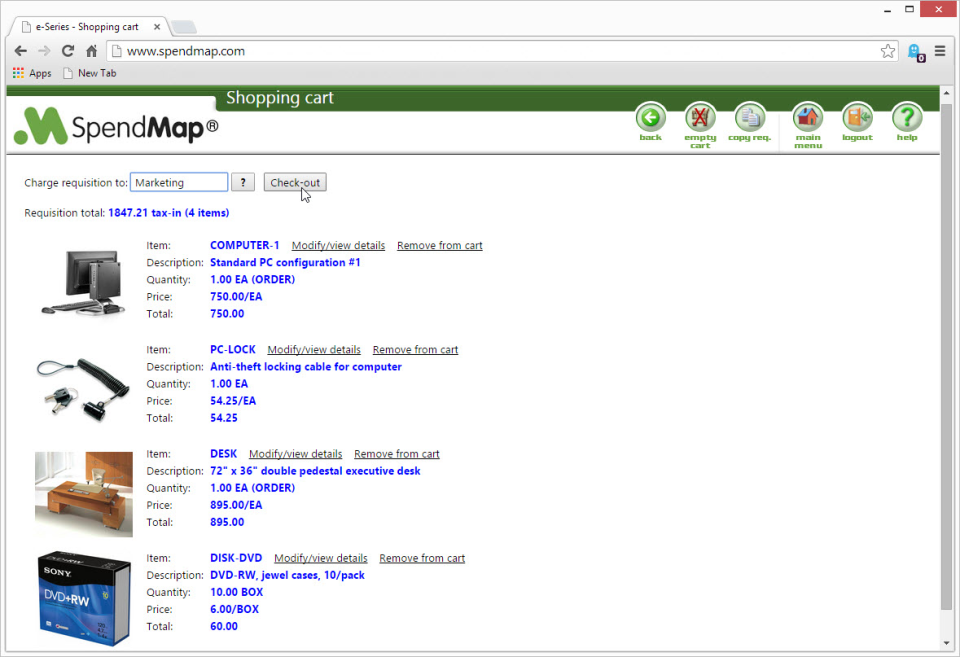Open the copy req. icon
The width and height of the screenshot is (960, 657).
pos(749,118)
